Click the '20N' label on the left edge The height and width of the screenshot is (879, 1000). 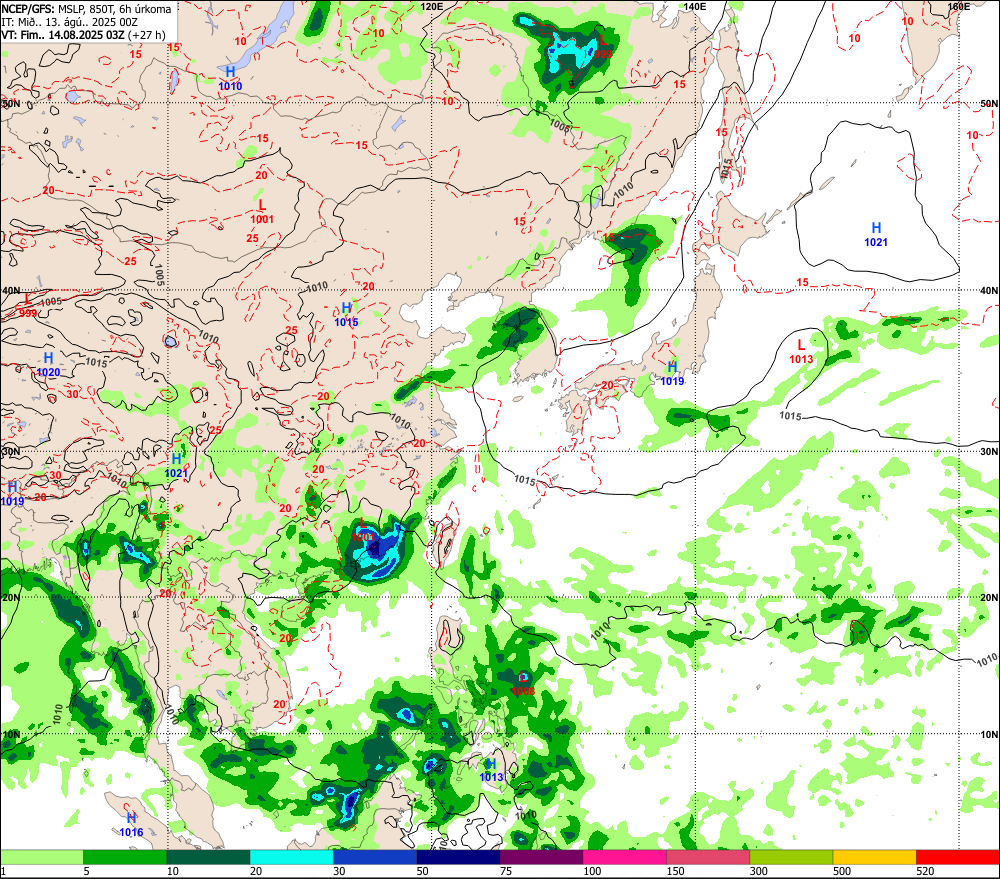10,598
